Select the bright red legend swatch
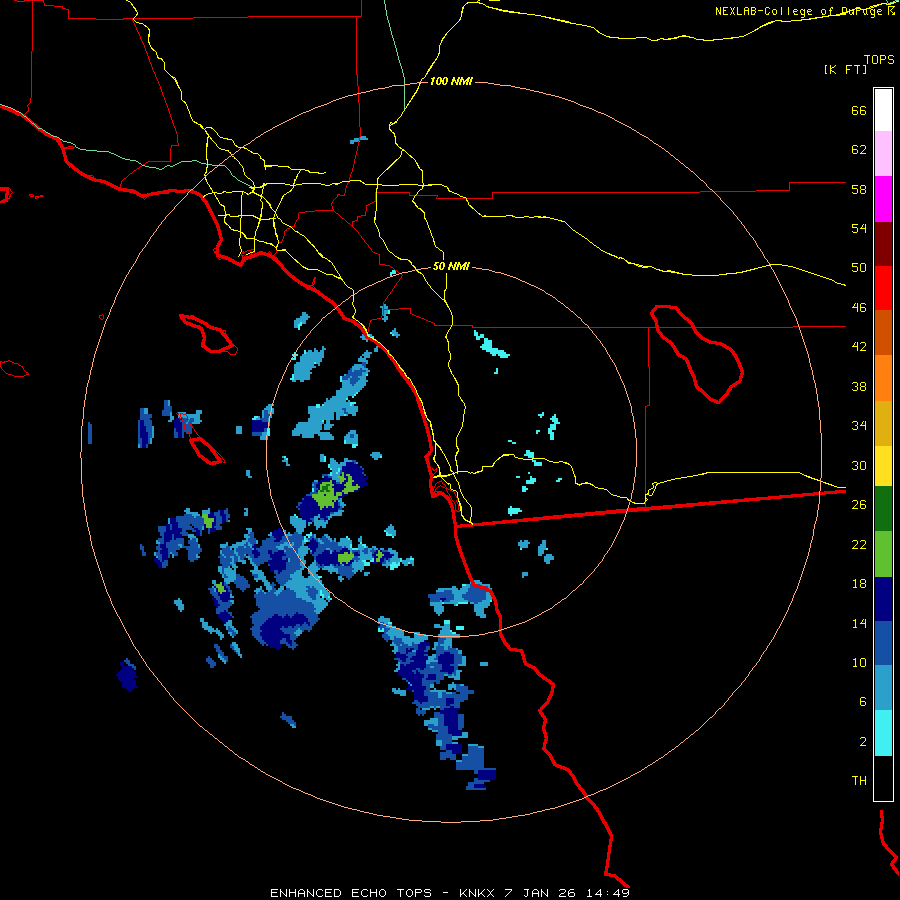This screenshot has height=900, width=900. tap(883, 288)
